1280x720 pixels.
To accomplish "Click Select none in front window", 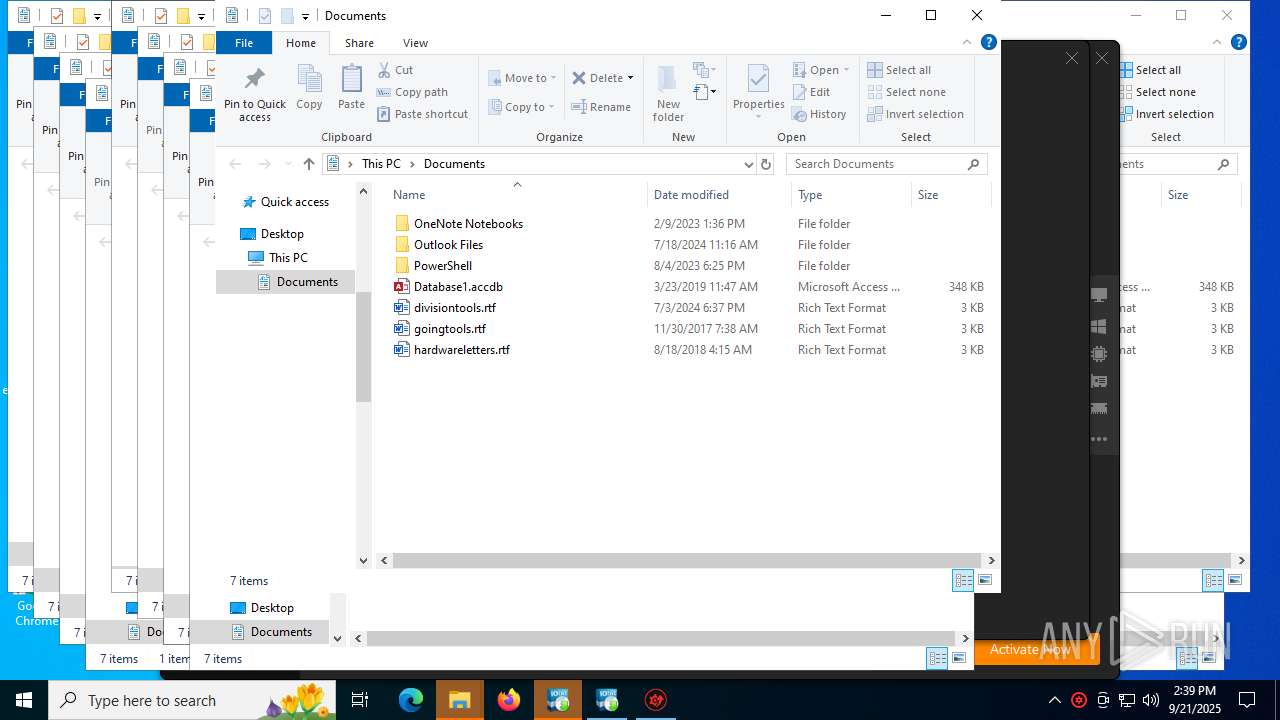I will [x=906, y=92].
